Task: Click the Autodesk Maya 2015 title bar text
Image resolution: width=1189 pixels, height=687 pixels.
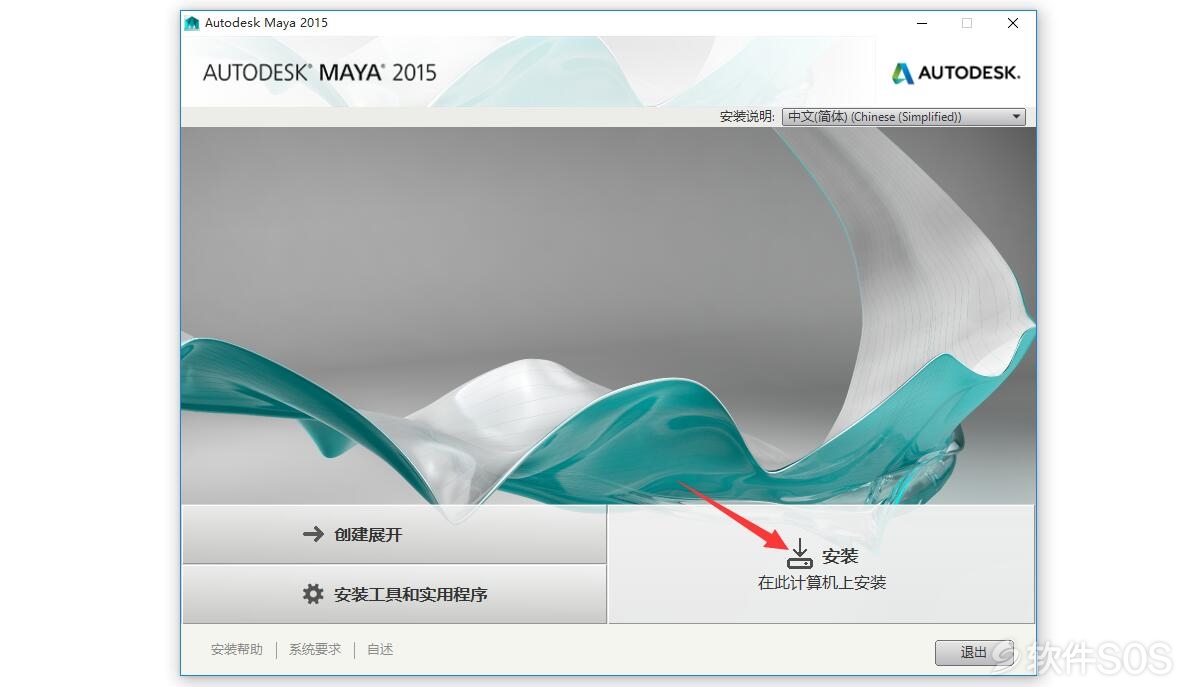Action: click(266, 23)
